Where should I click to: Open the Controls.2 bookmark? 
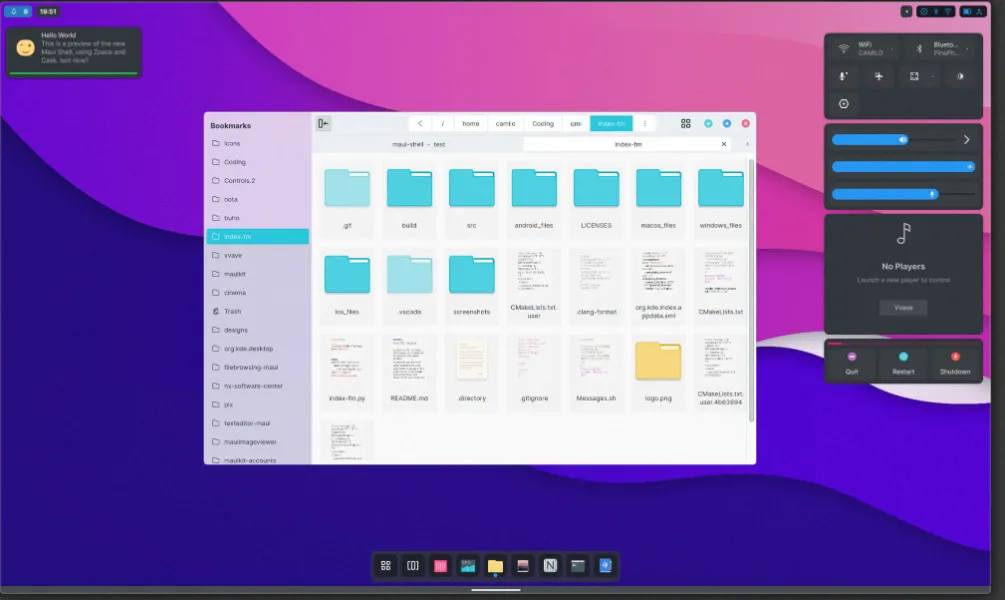pyautogui.click(x=258, y=181)
